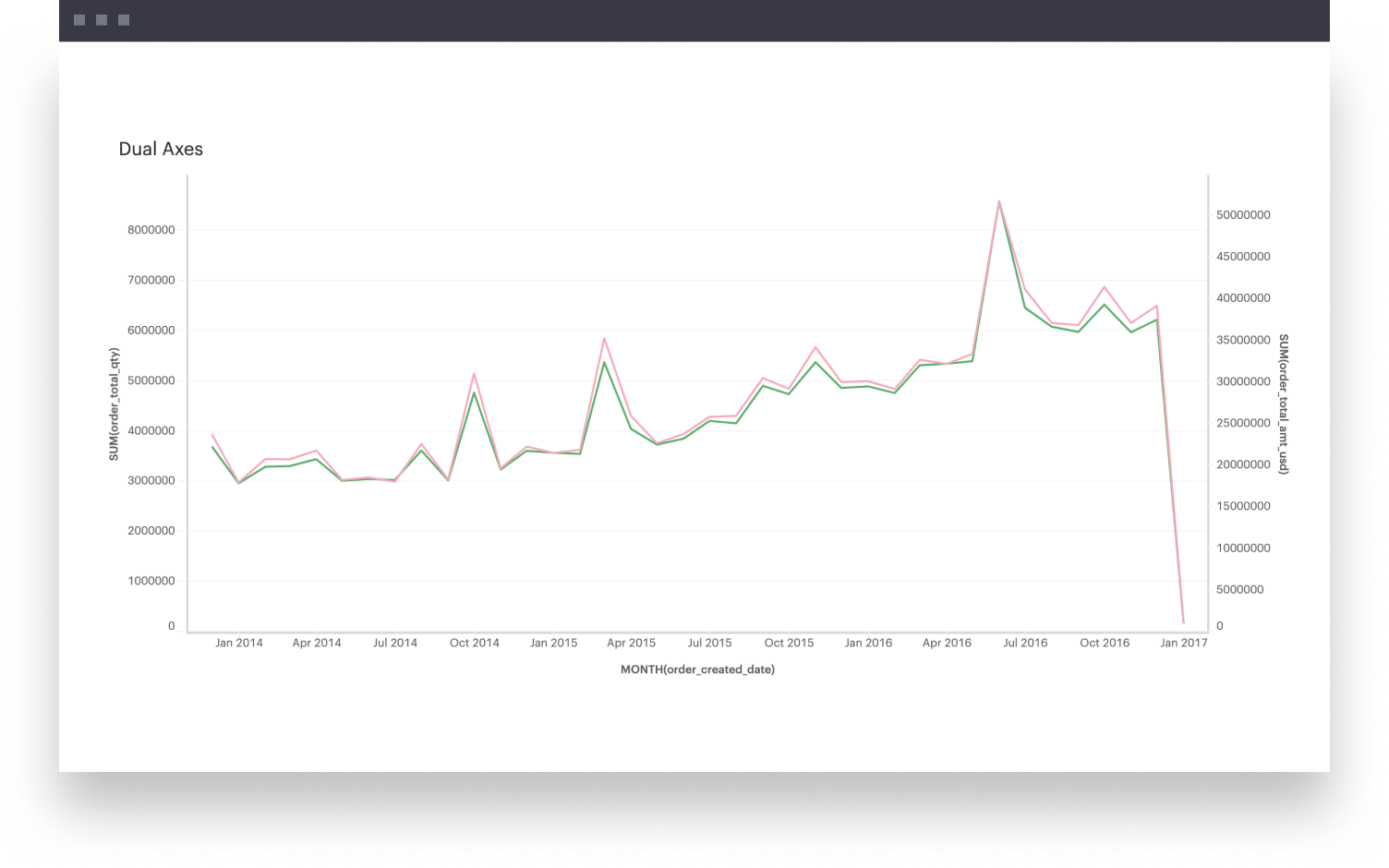Click the SUM(order_total_qty) left axis title
1389x868 pixels.
click(115, 404)
